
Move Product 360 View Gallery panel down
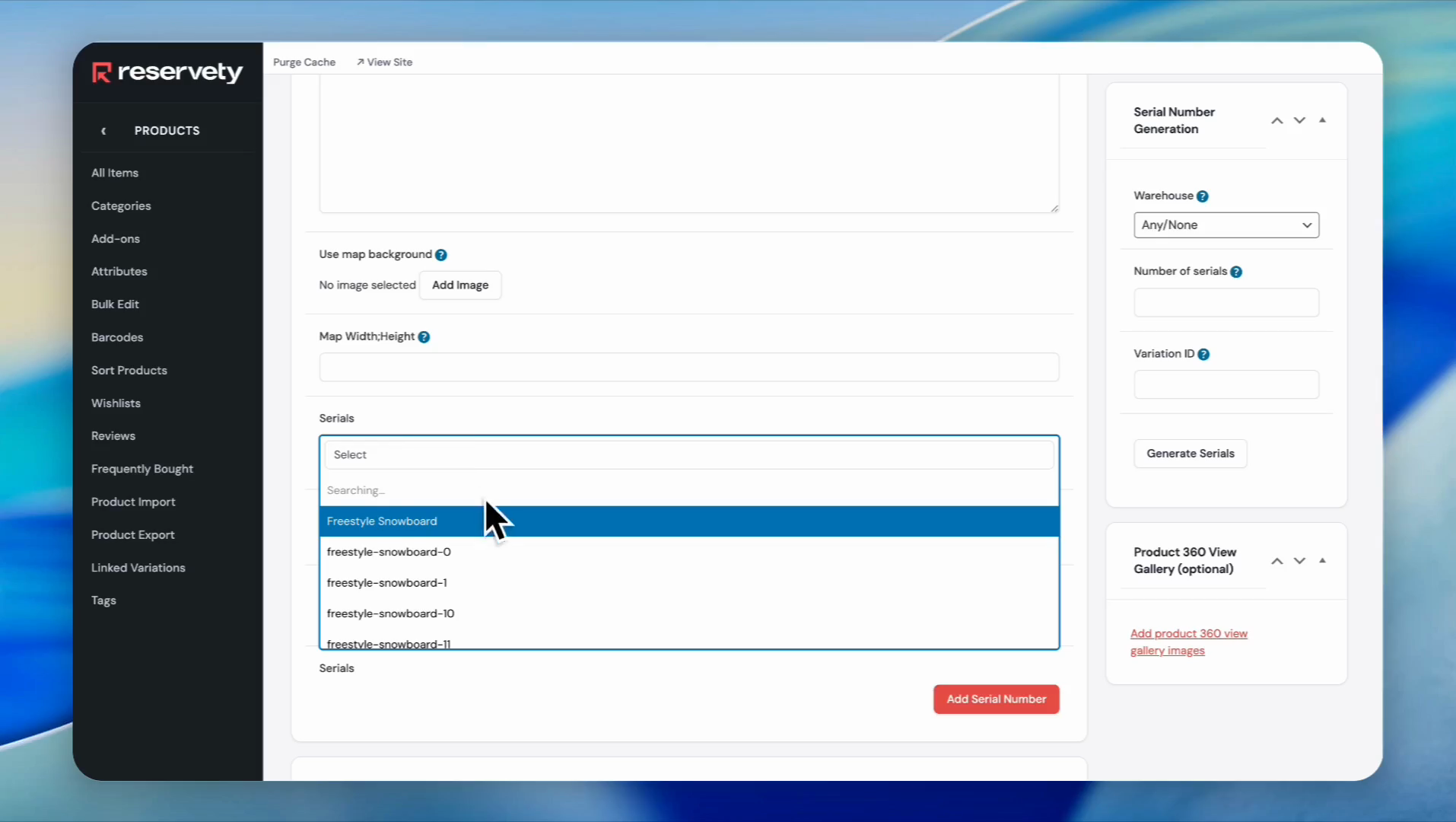point(1299,561)
